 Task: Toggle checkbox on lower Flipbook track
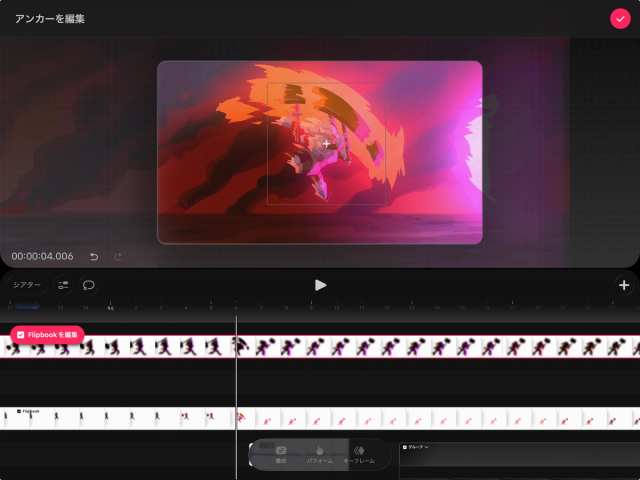[19, 411]
